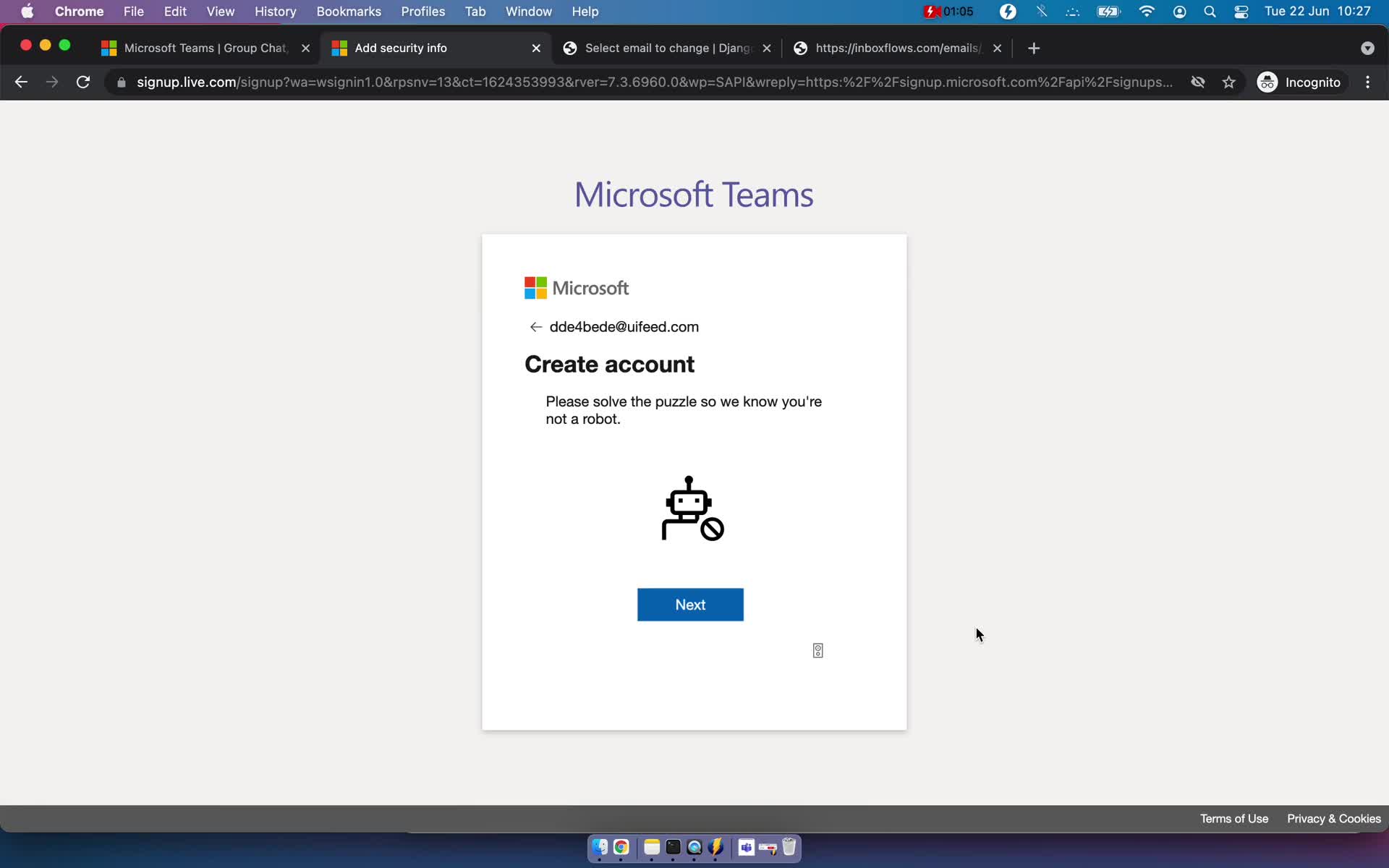Select the History menu item
Image resolution: width=1389 pixels, height=868 pixels.
[x=275, y=11]
